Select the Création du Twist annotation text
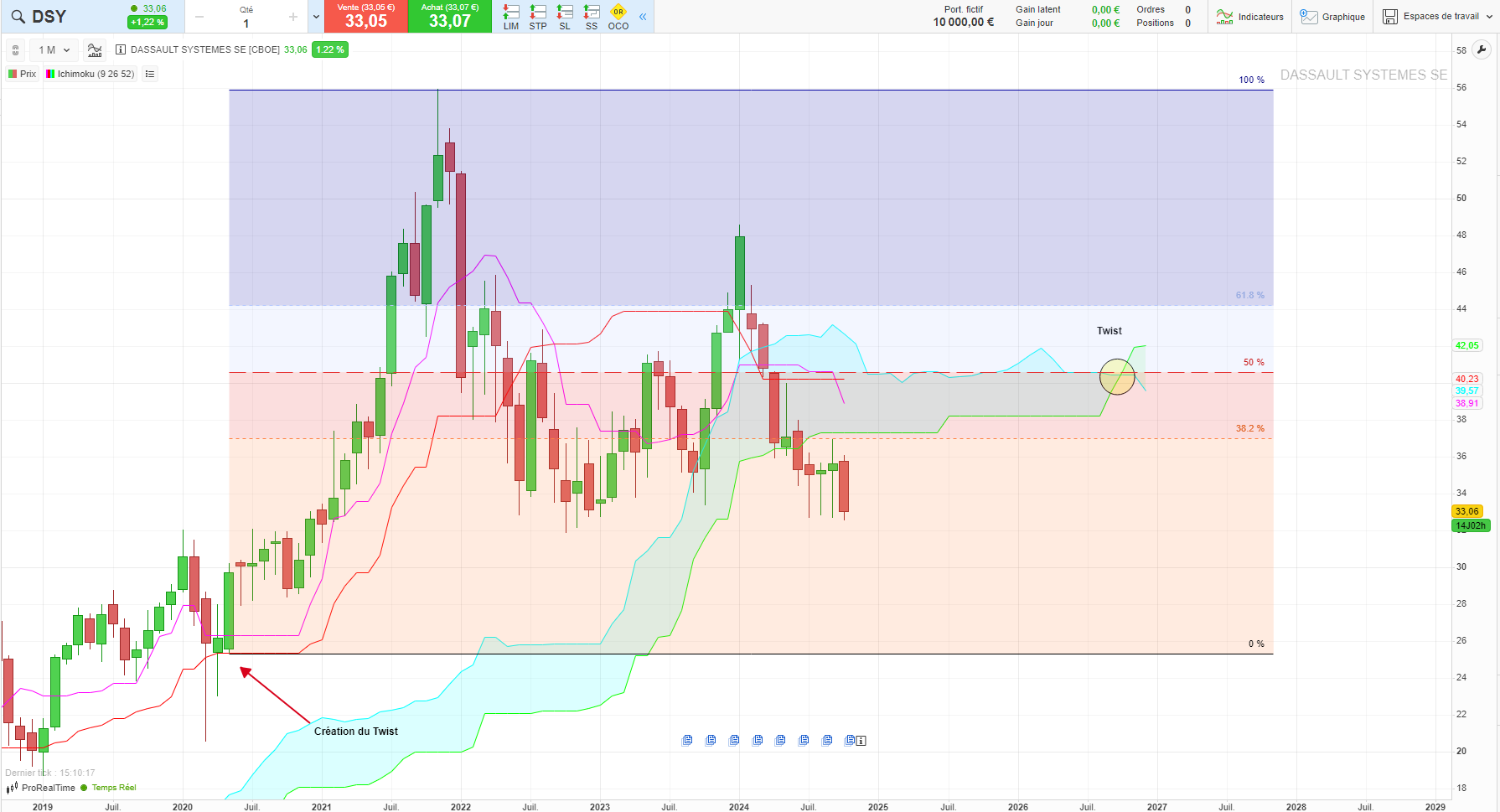The height and width of the screenshot is (812, 1500). [x=356, y=732]
